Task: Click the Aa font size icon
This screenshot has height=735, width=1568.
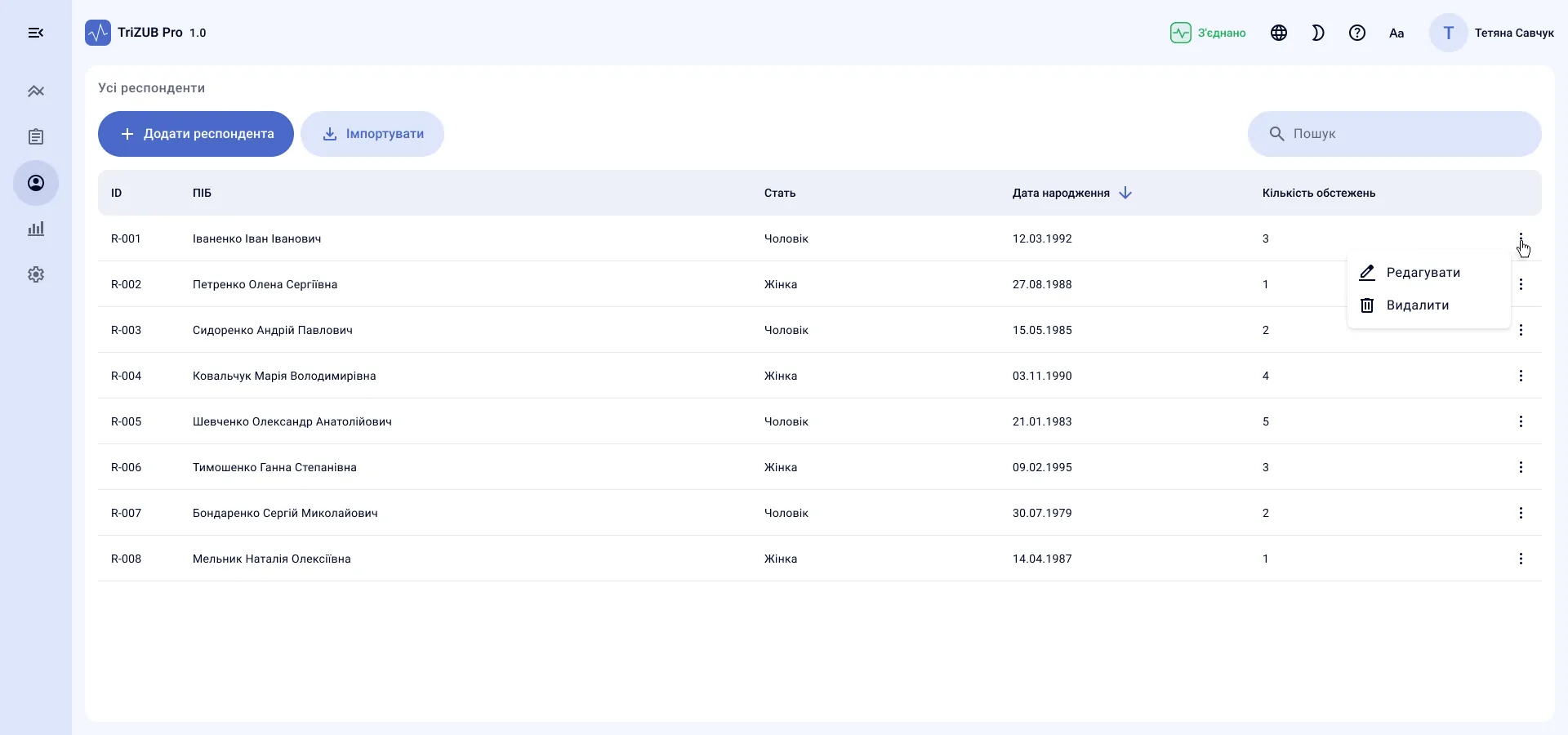Action: (x=1396, y=33)
